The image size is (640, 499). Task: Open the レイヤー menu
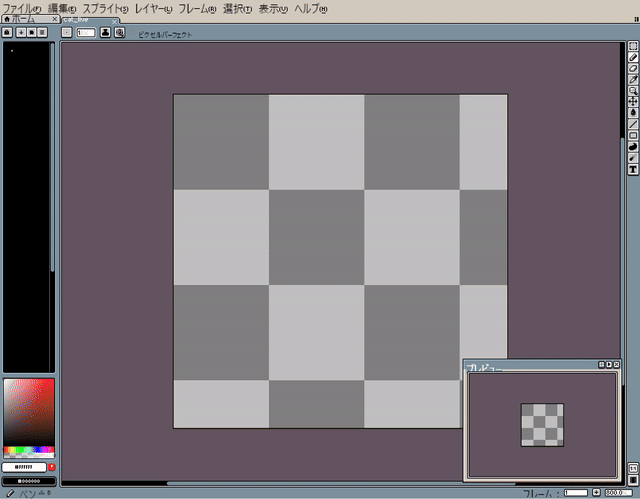click(x=153, y=9)
